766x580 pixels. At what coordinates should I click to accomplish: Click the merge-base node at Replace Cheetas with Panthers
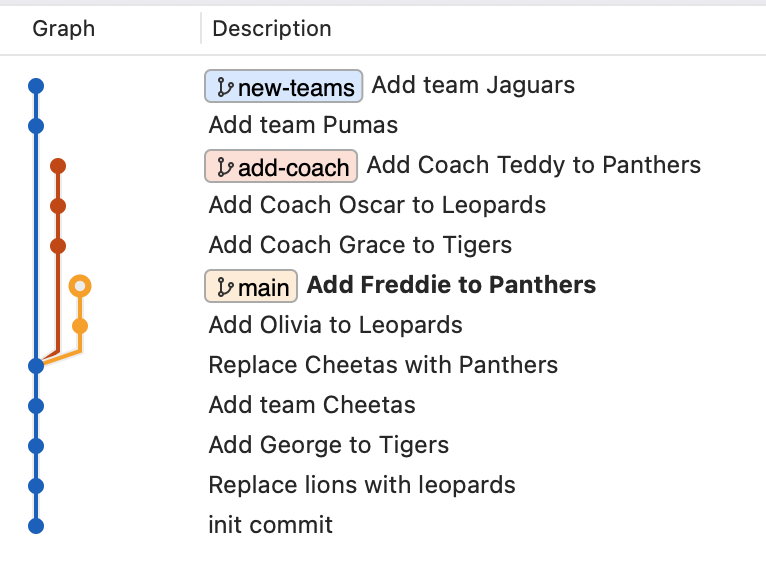pos(36,365)
